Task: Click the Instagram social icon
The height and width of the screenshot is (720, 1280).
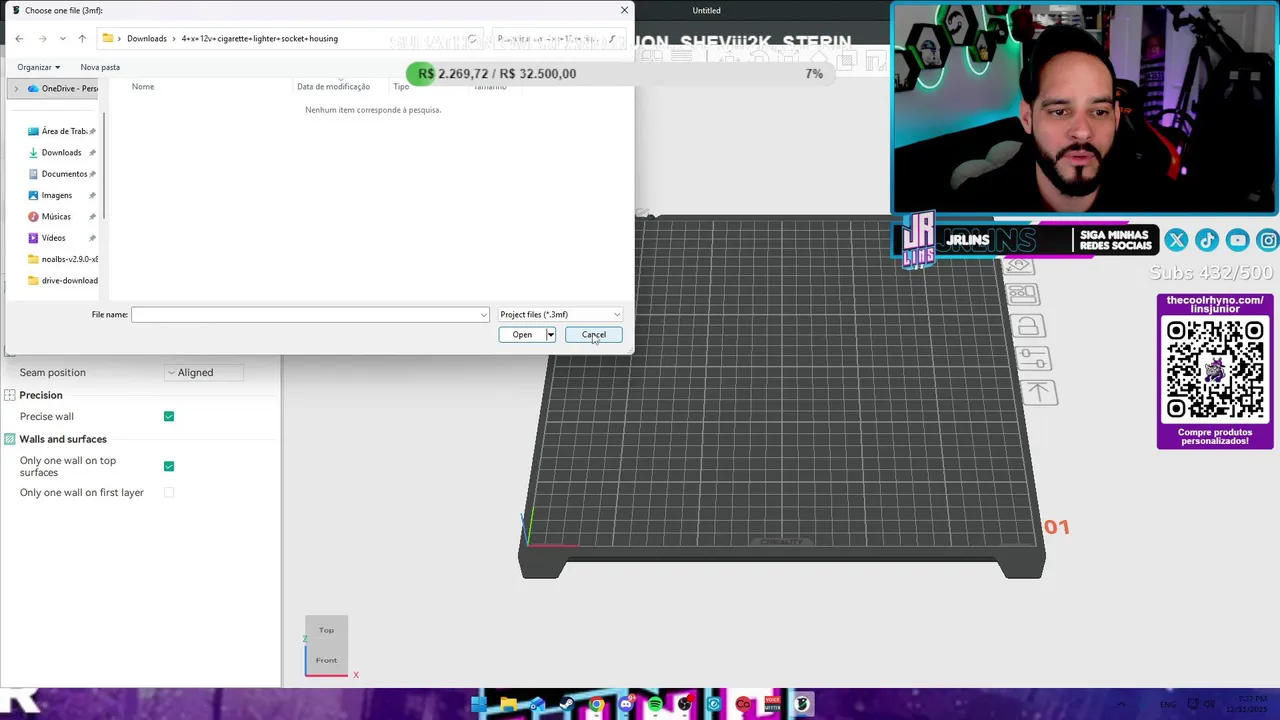Action: 1268,240
